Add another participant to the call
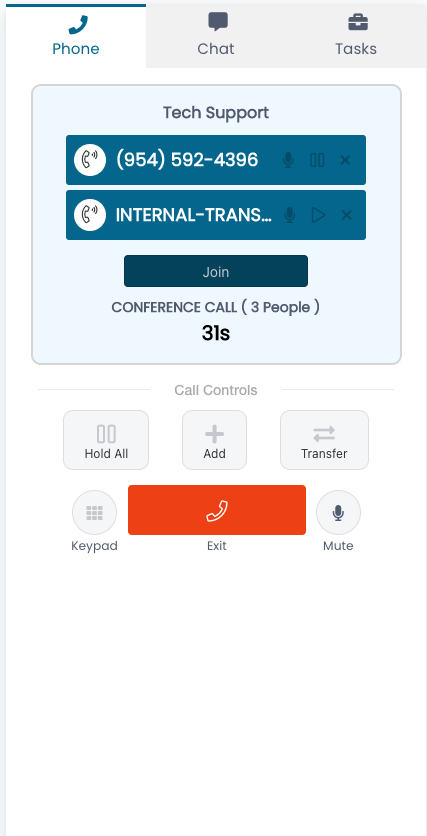427x836 pixels. click(214, 440)
